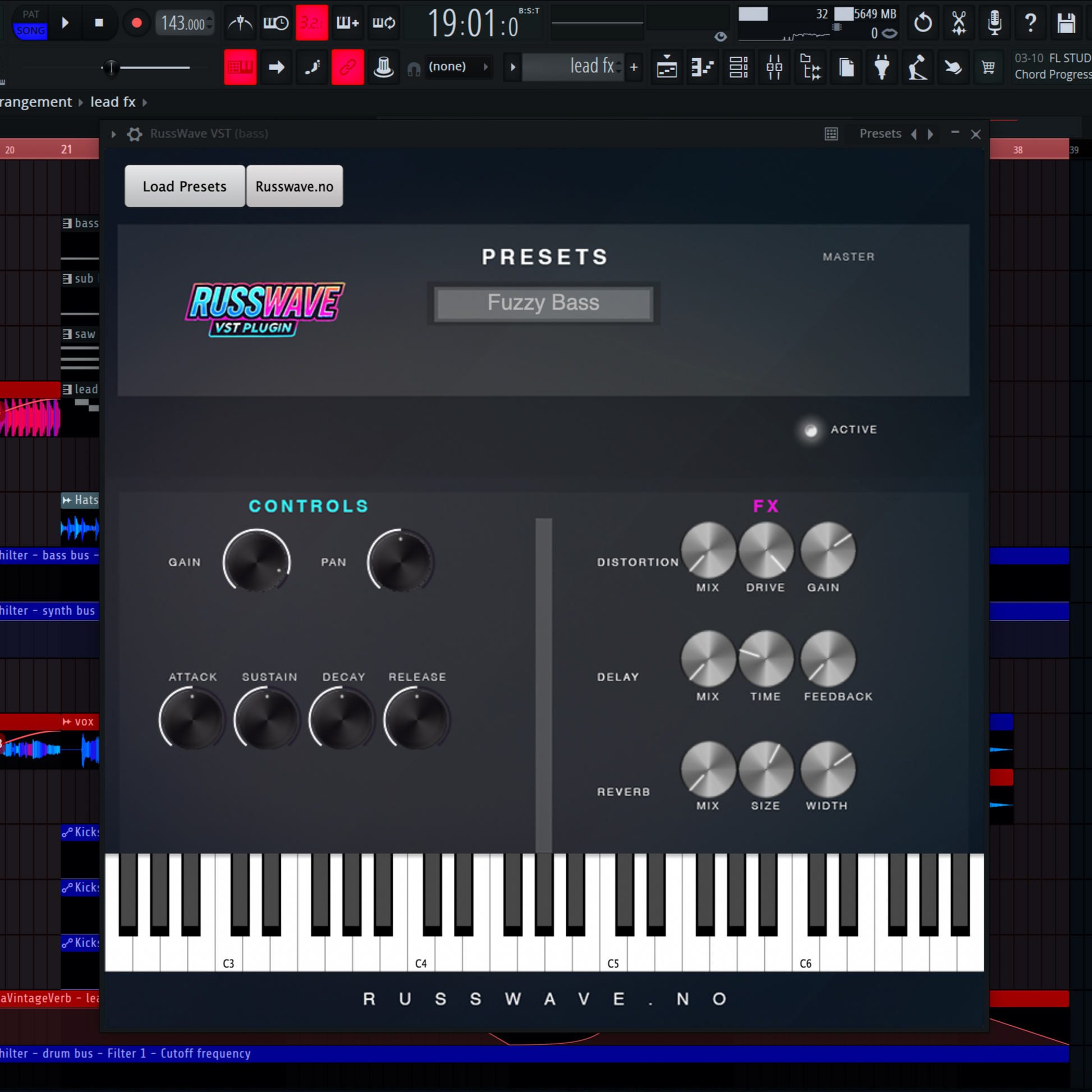The width and height of the screenshot is (1092, 1092).
Task: Toggle wait for input before recording
Action: tap(276, 23)
